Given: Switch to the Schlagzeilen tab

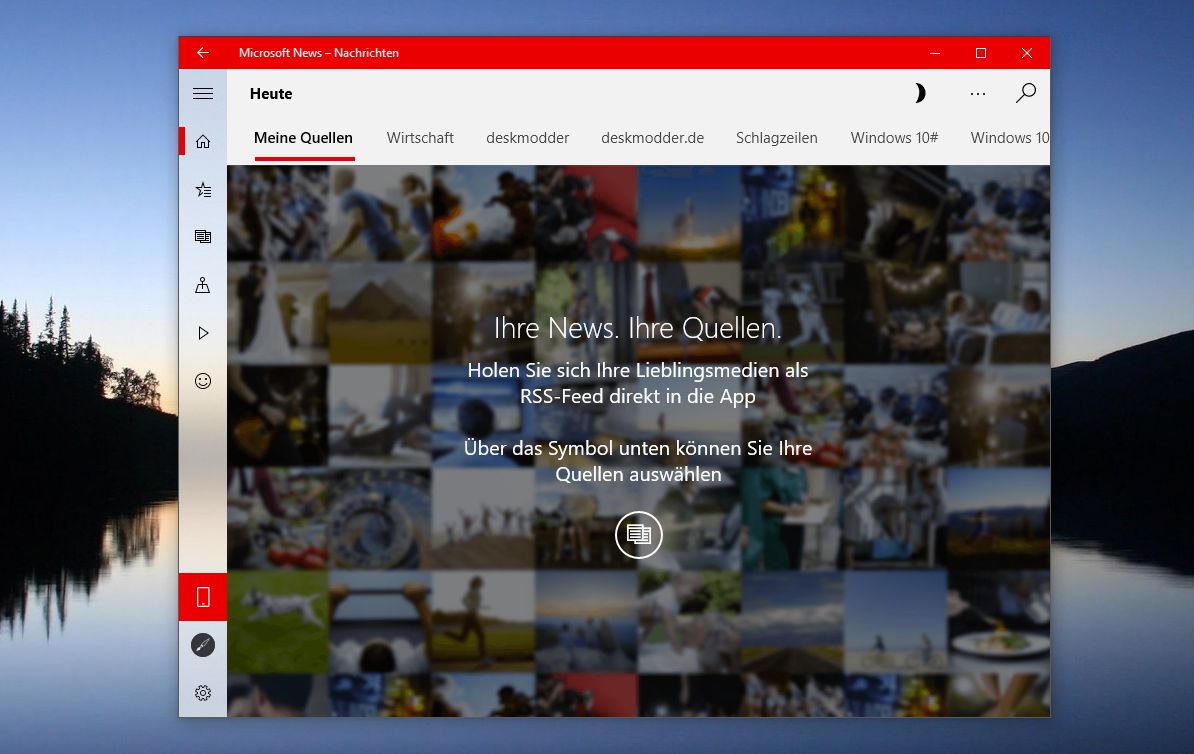Looking at the screenshot, I should 777,138.
